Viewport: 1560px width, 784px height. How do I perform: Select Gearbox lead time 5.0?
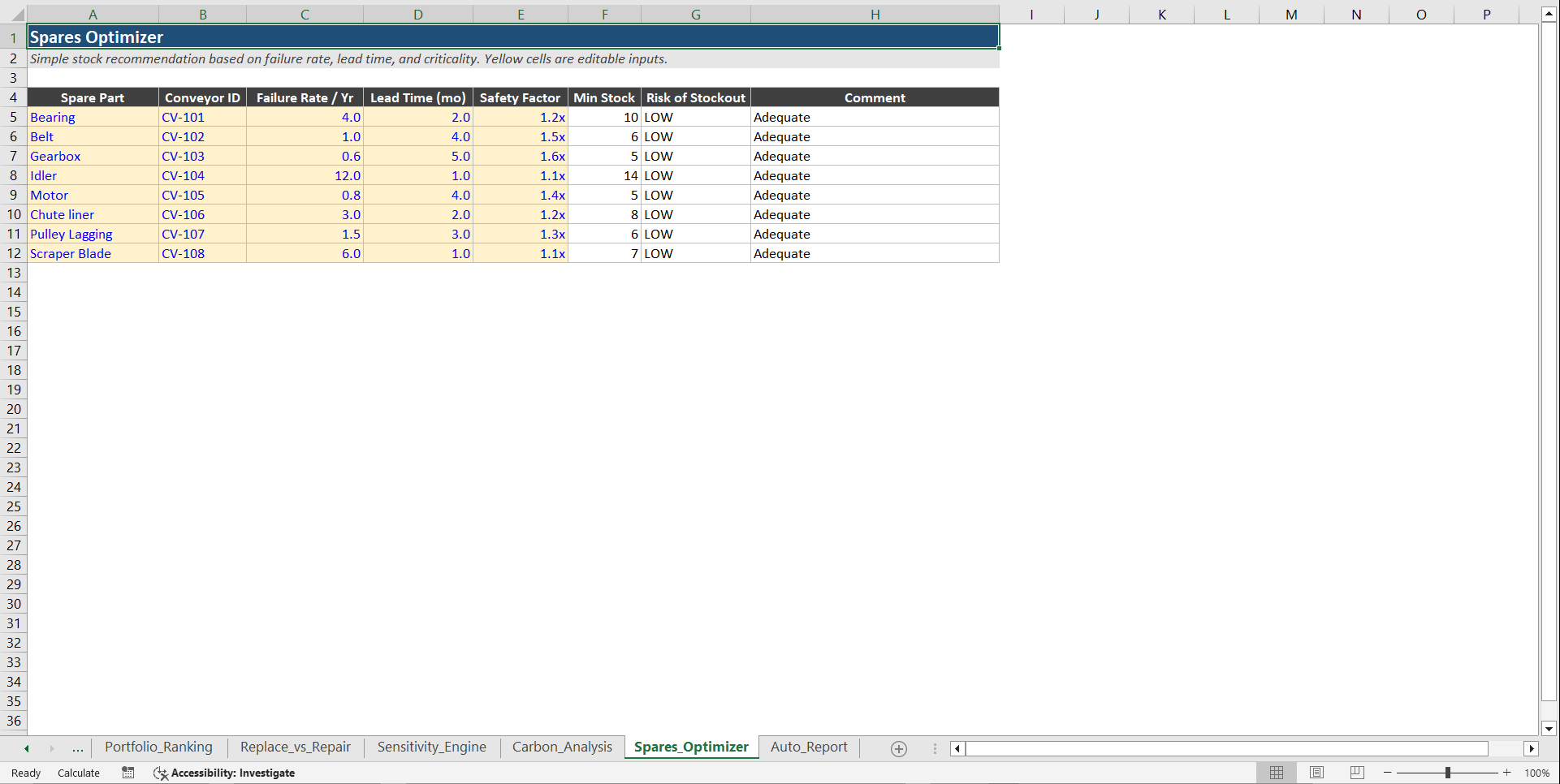coord(417,156)
